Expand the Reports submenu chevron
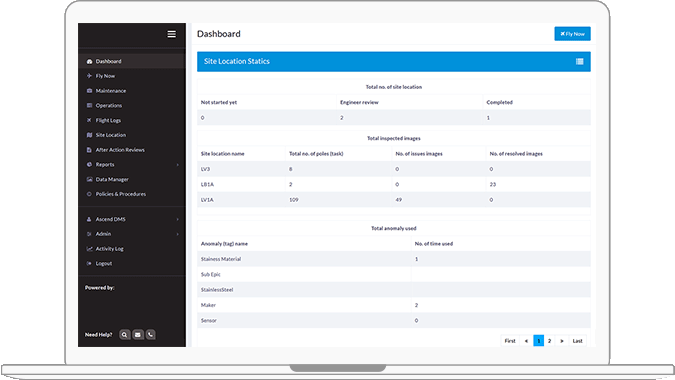Viewport: 675px width, 380px height. [x=177, y=165]
